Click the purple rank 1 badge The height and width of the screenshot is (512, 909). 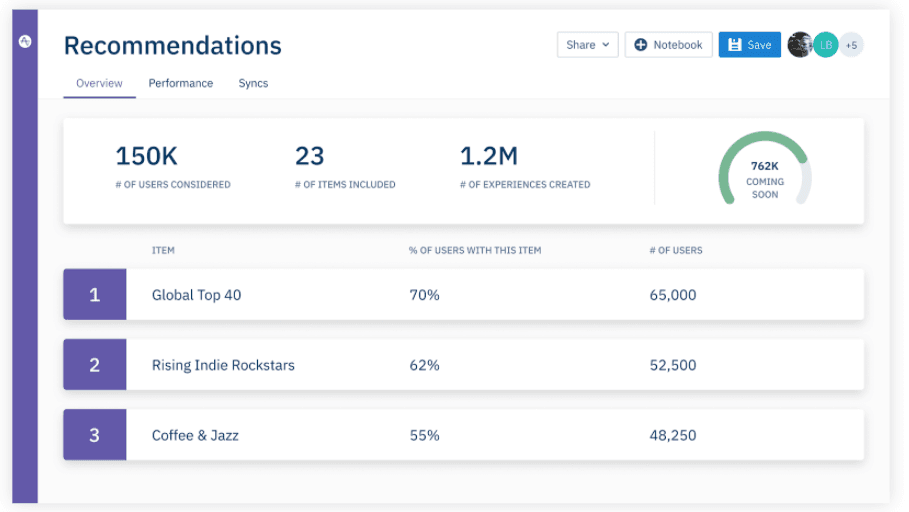click(x=95, y=295)
